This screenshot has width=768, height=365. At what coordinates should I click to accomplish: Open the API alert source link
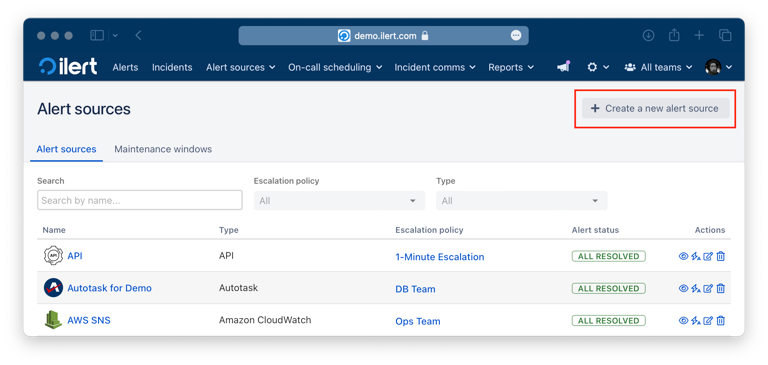75,256
